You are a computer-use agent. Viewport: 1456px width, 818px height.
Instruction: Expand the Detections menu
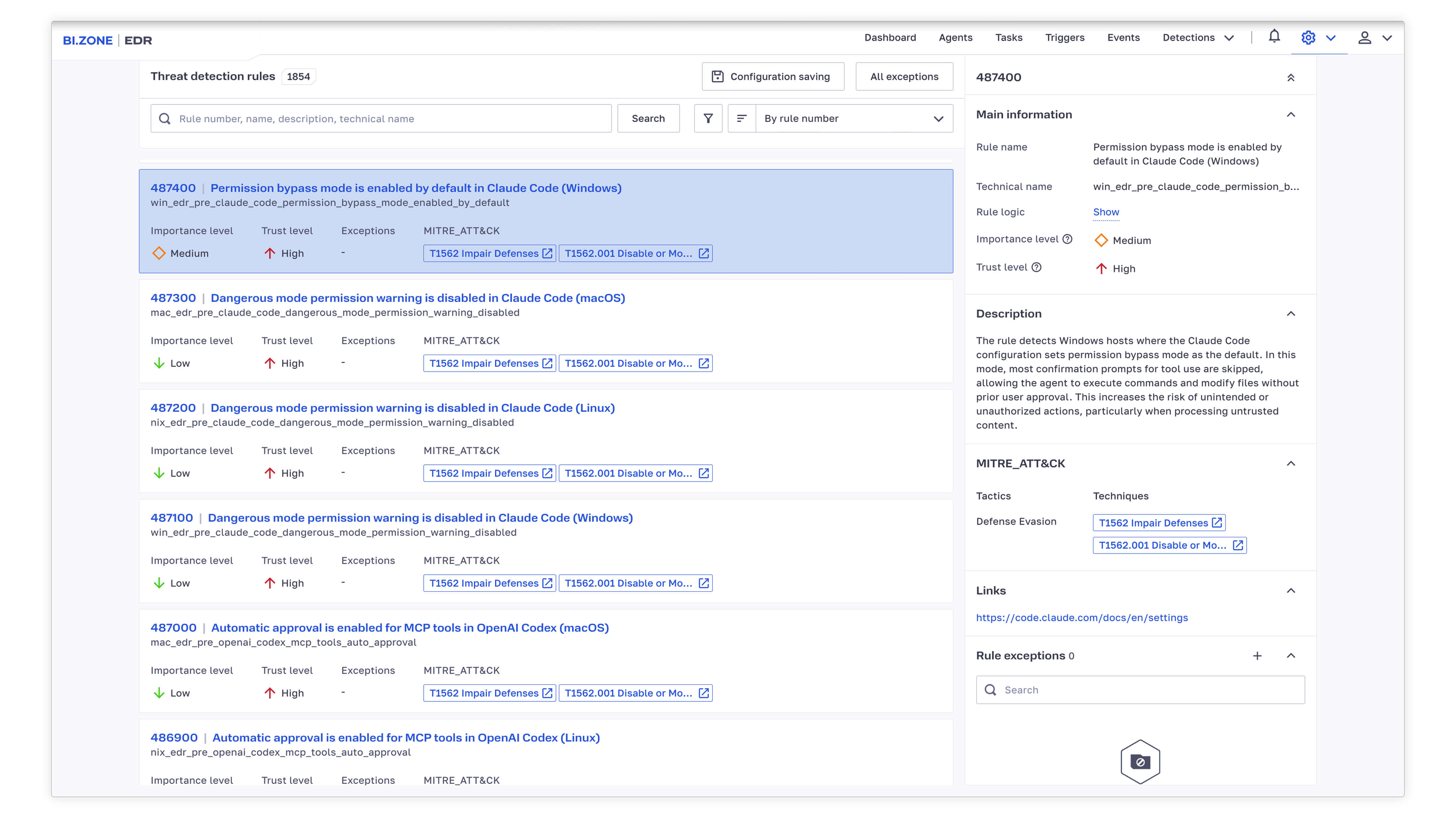pos(1198,37)
